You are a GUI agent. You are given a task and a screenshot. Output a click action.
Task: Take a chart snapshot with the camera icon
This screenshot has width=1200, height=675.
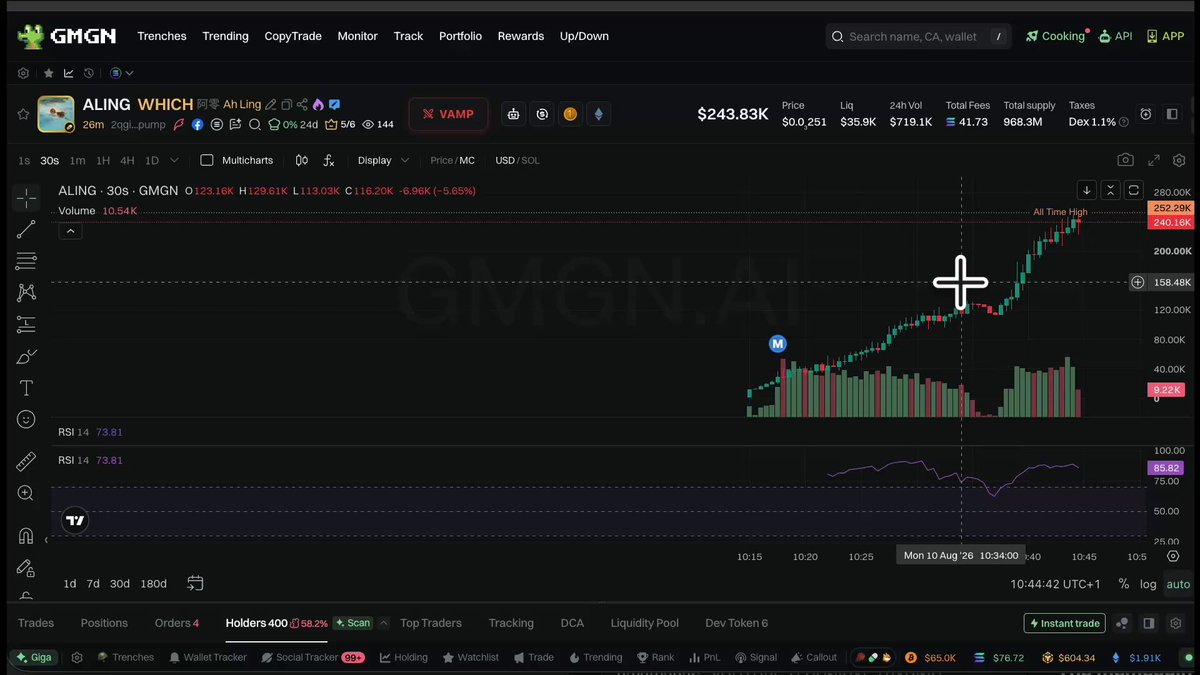(x=1126, y=160)
